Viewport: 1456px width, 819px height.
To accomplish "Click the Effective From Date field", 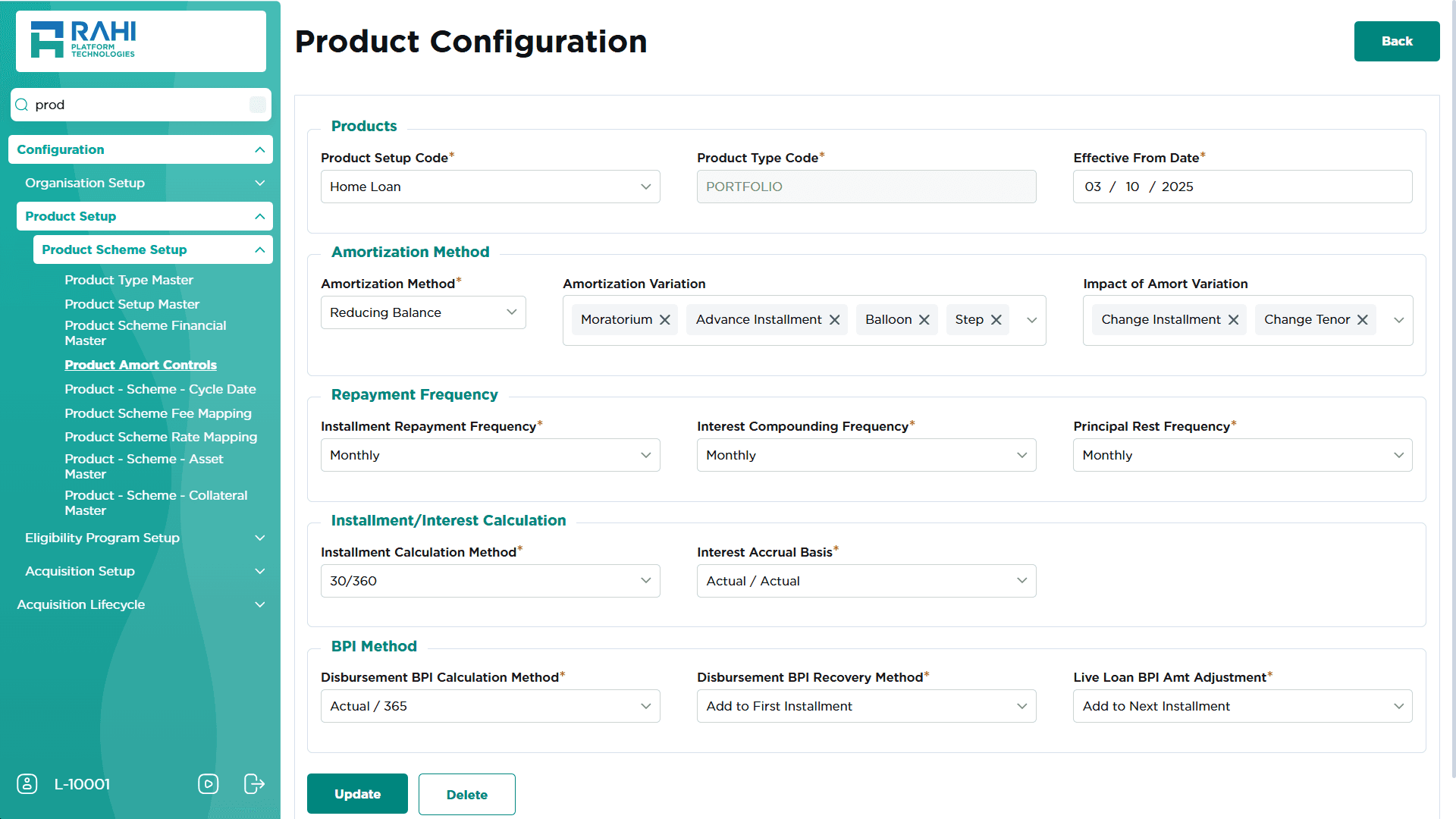I will 1241,187.
